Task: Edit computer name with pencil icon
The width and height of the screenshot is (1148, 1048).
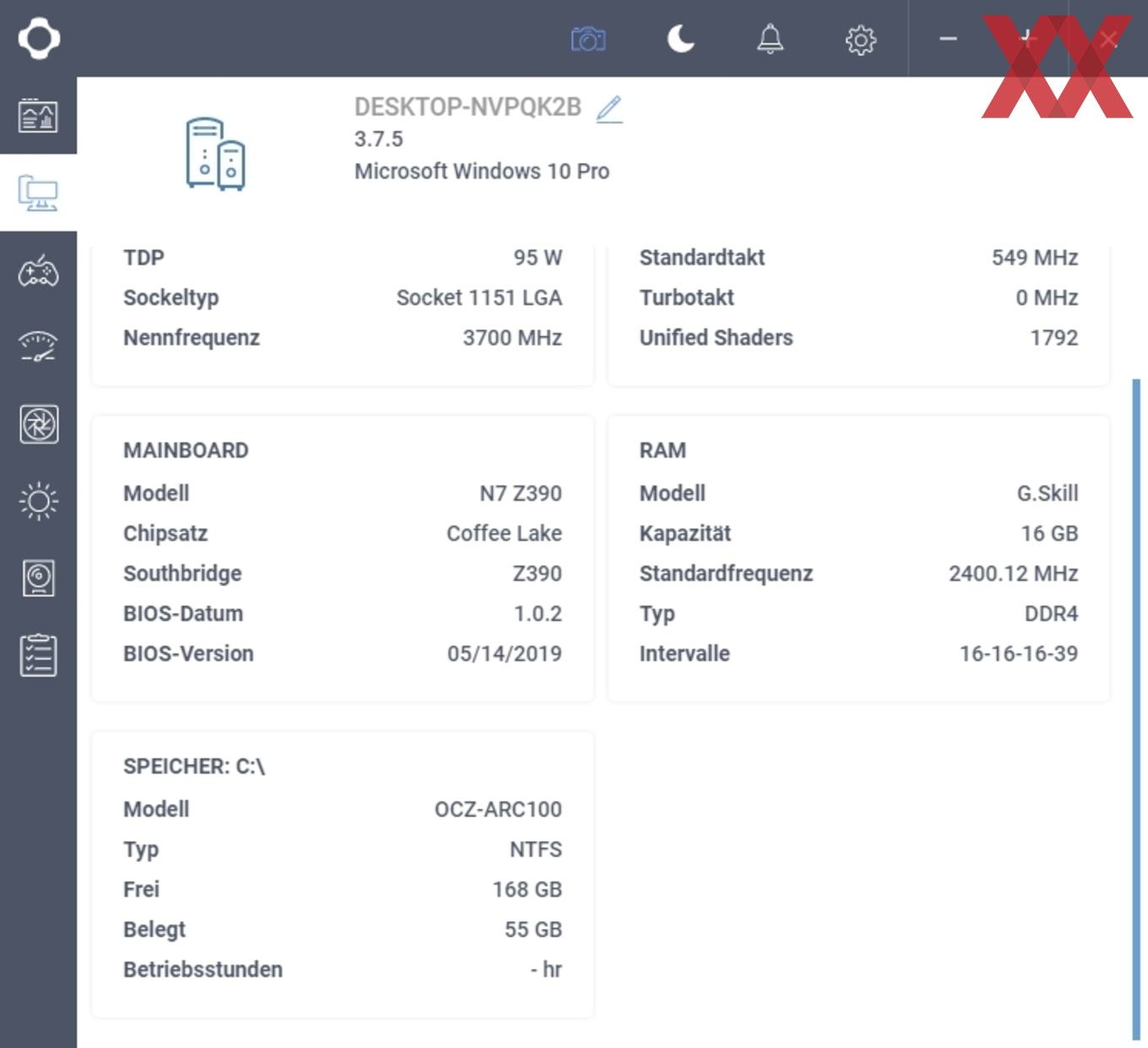Action: tap(609, 109)
